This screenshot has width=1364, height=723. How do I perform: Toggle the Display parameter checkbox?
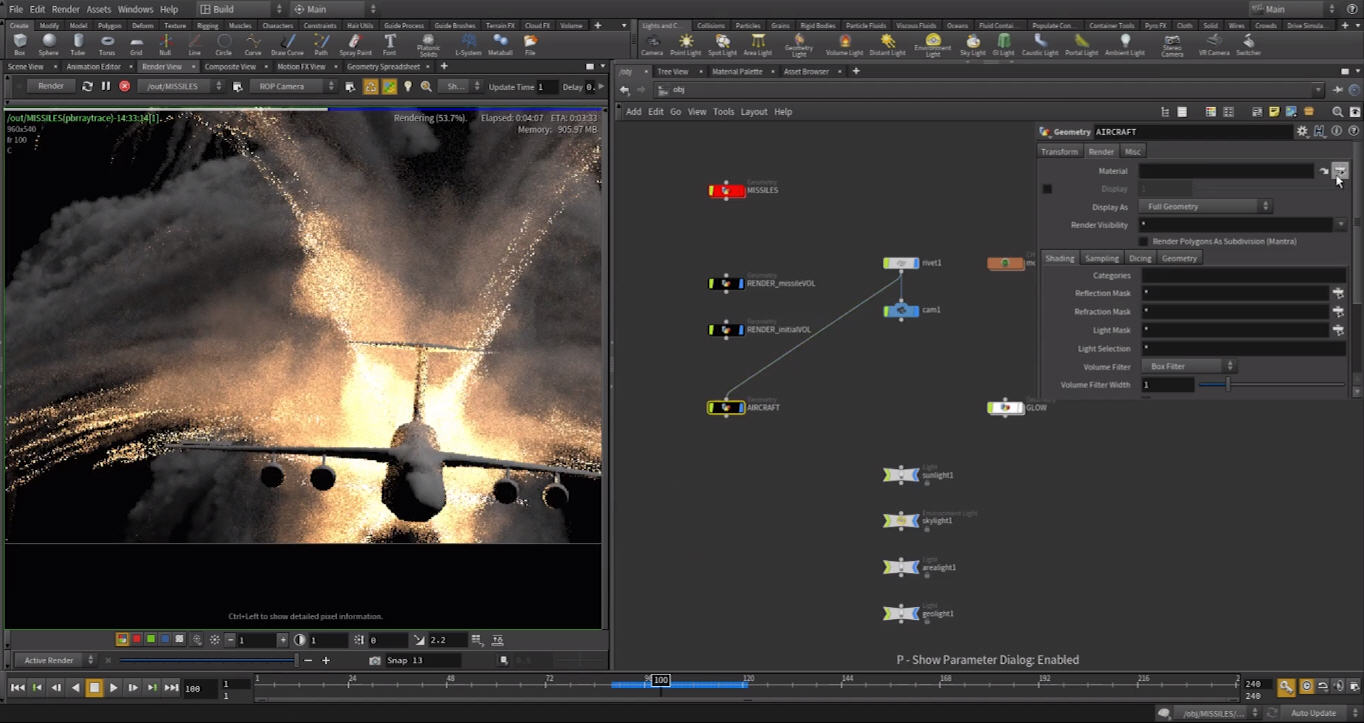[x=1047, y=189]
